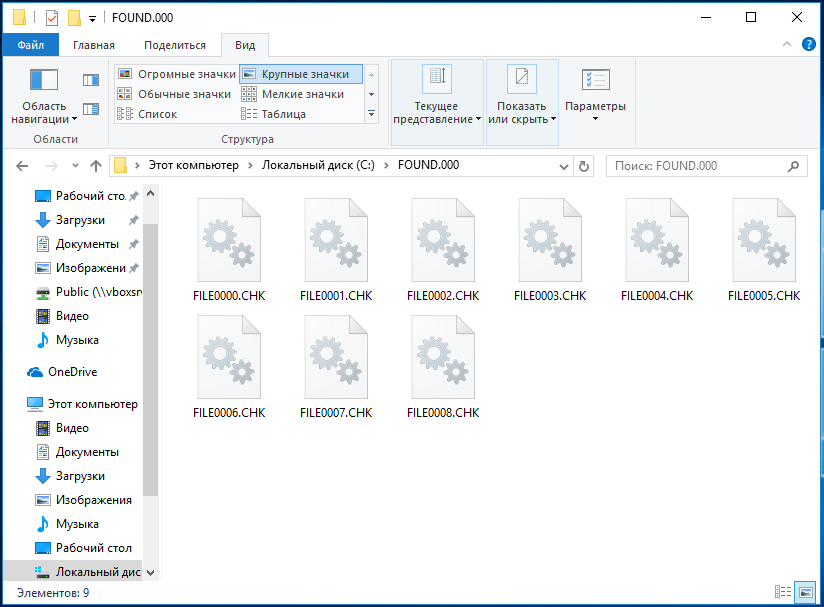
Task: Open Рабочий стол under Этот компьютер
Action: click(85, 548)
